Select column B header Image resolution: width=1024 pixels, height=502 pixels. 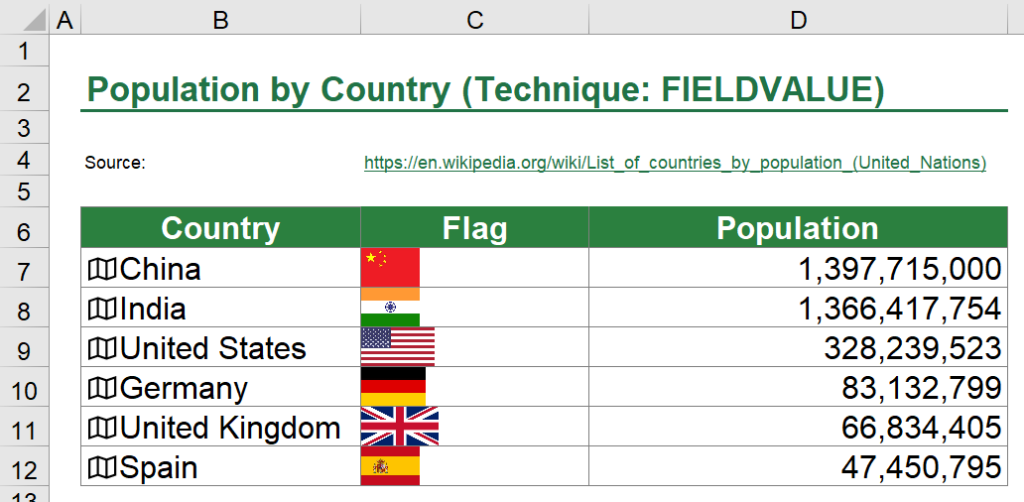tap(220, 19)
